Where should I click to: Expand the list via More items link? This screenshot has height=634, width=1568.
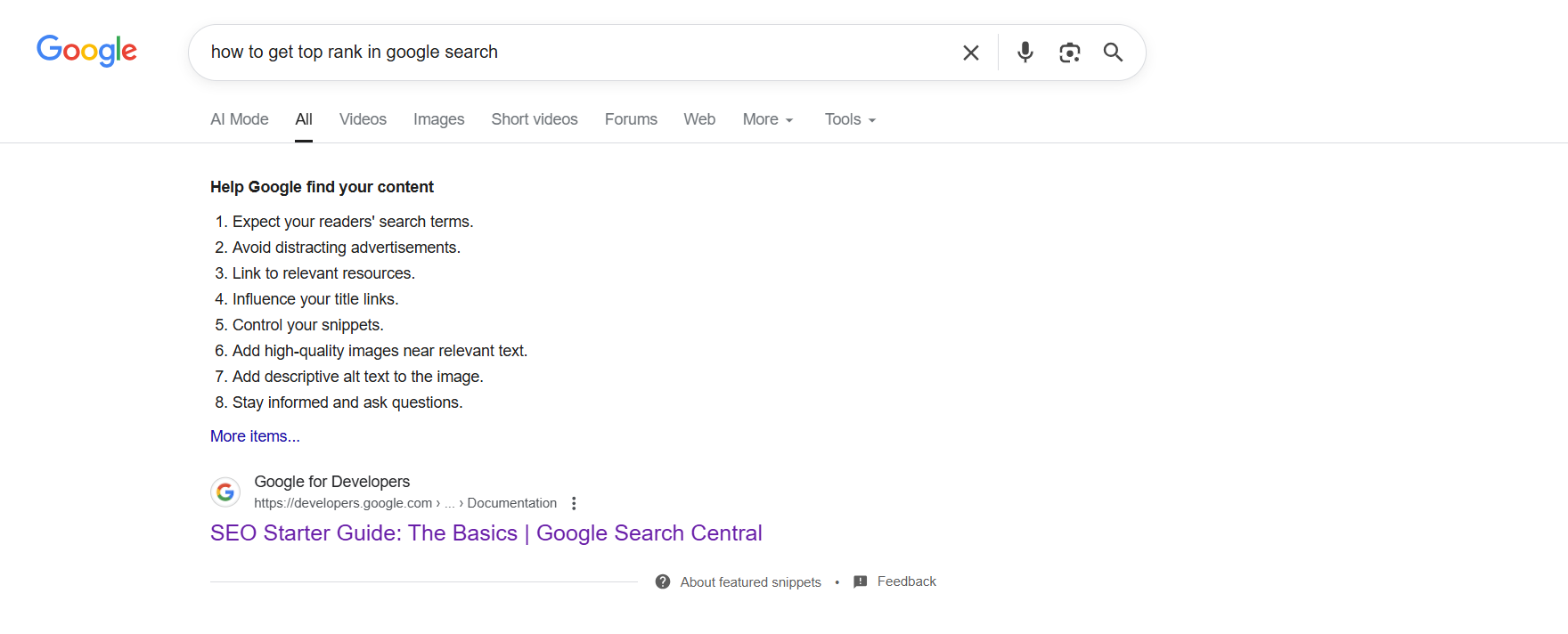255,436
